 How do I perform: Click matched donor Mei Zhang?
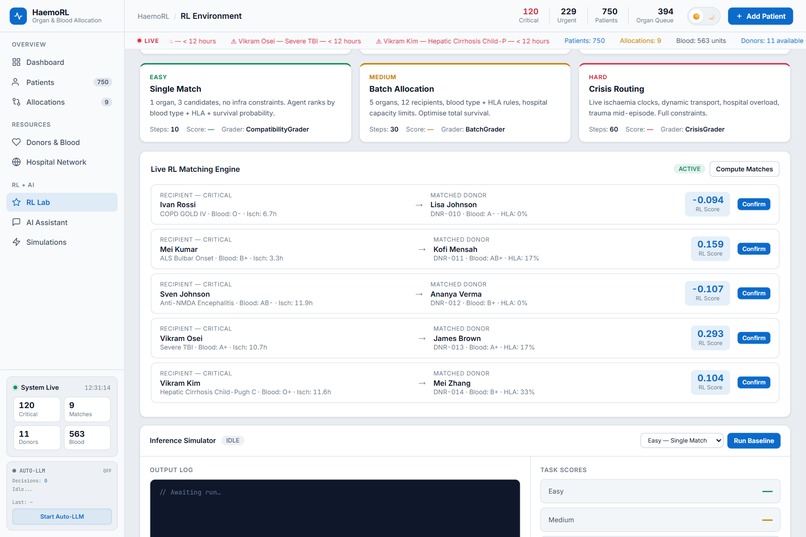452,383
